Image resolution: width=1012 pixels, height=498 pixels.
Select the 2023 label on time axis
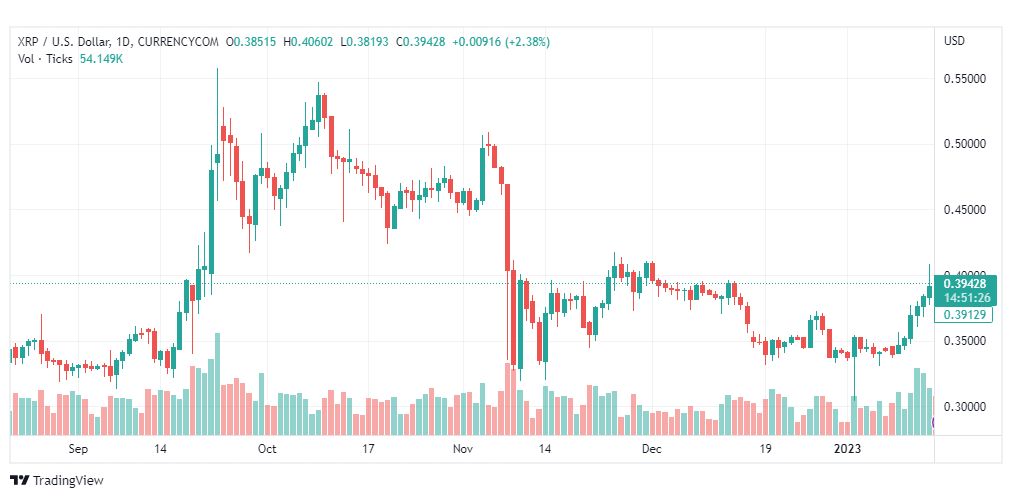click(x=847, y=450)
